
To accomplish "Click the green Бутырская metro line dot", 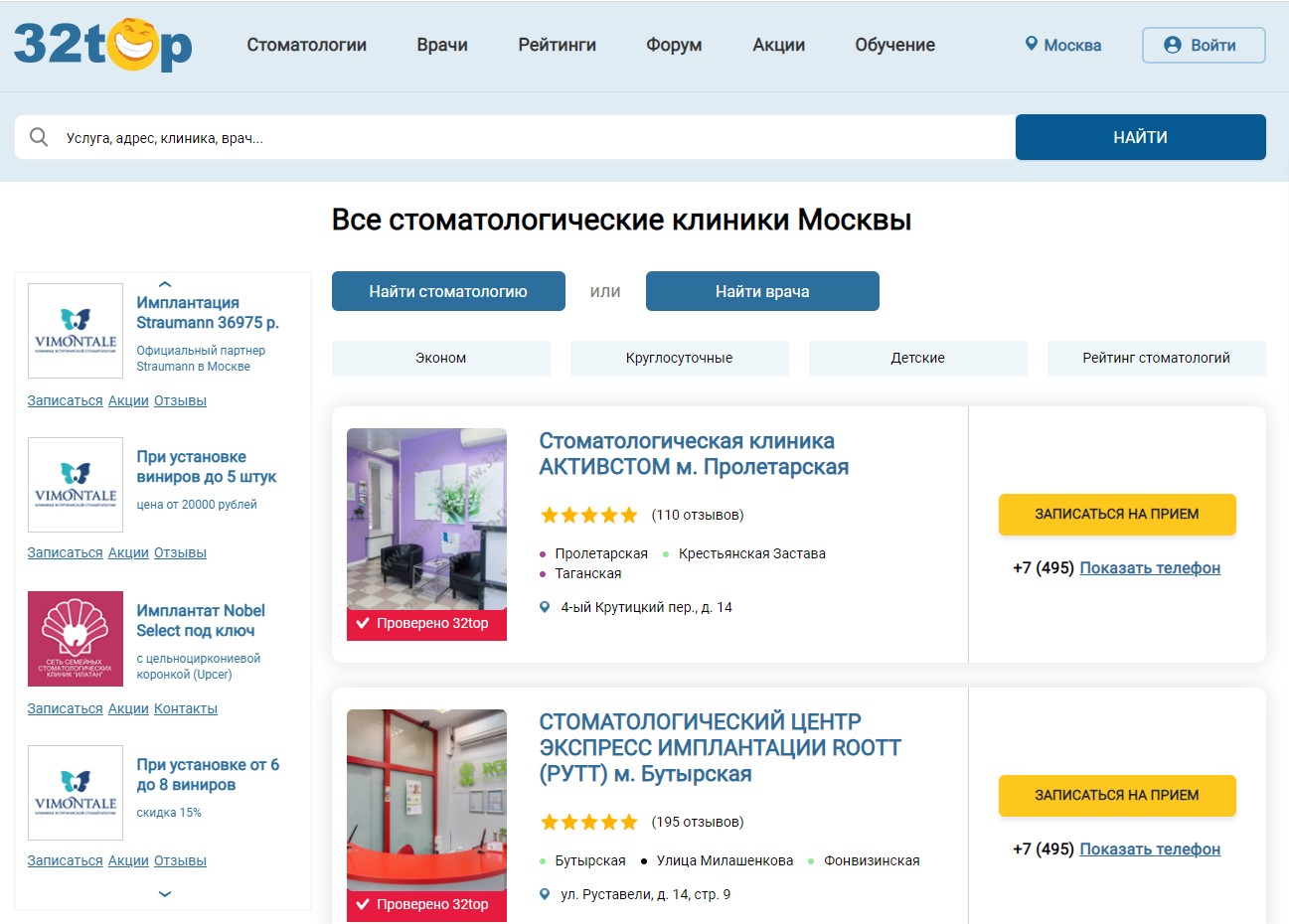I will click(545, 860).
